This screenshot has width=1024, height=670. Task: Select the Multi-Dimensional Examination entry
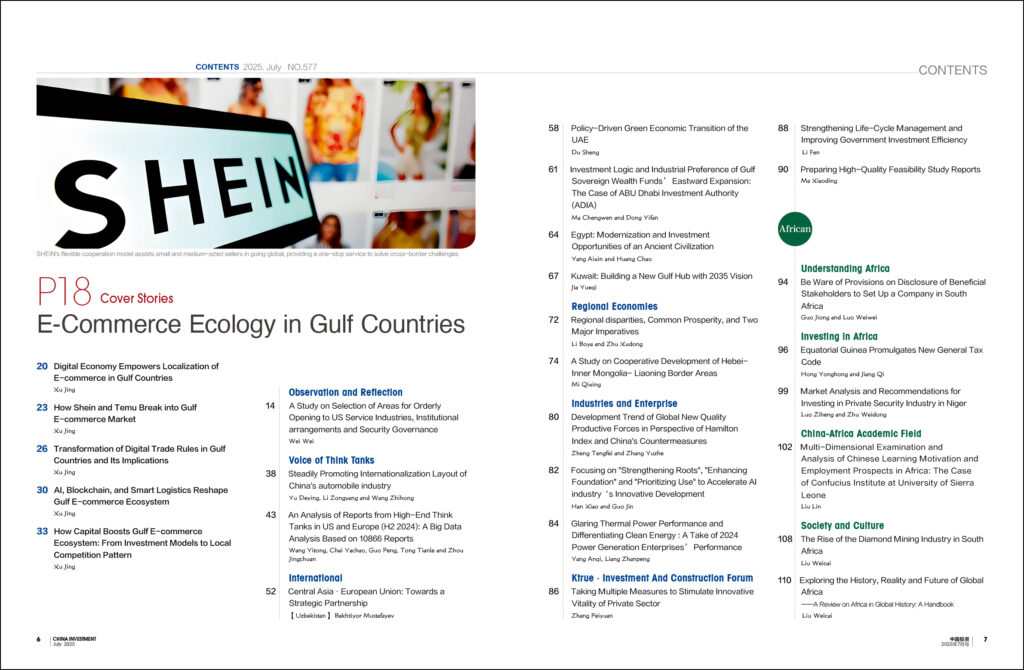click(889, 471)
